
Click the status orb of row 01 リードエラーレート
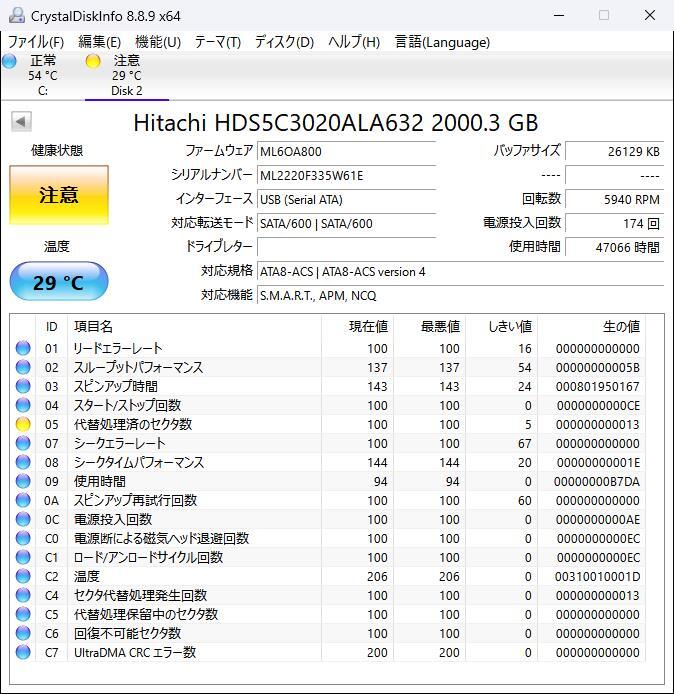click(23, 348)
